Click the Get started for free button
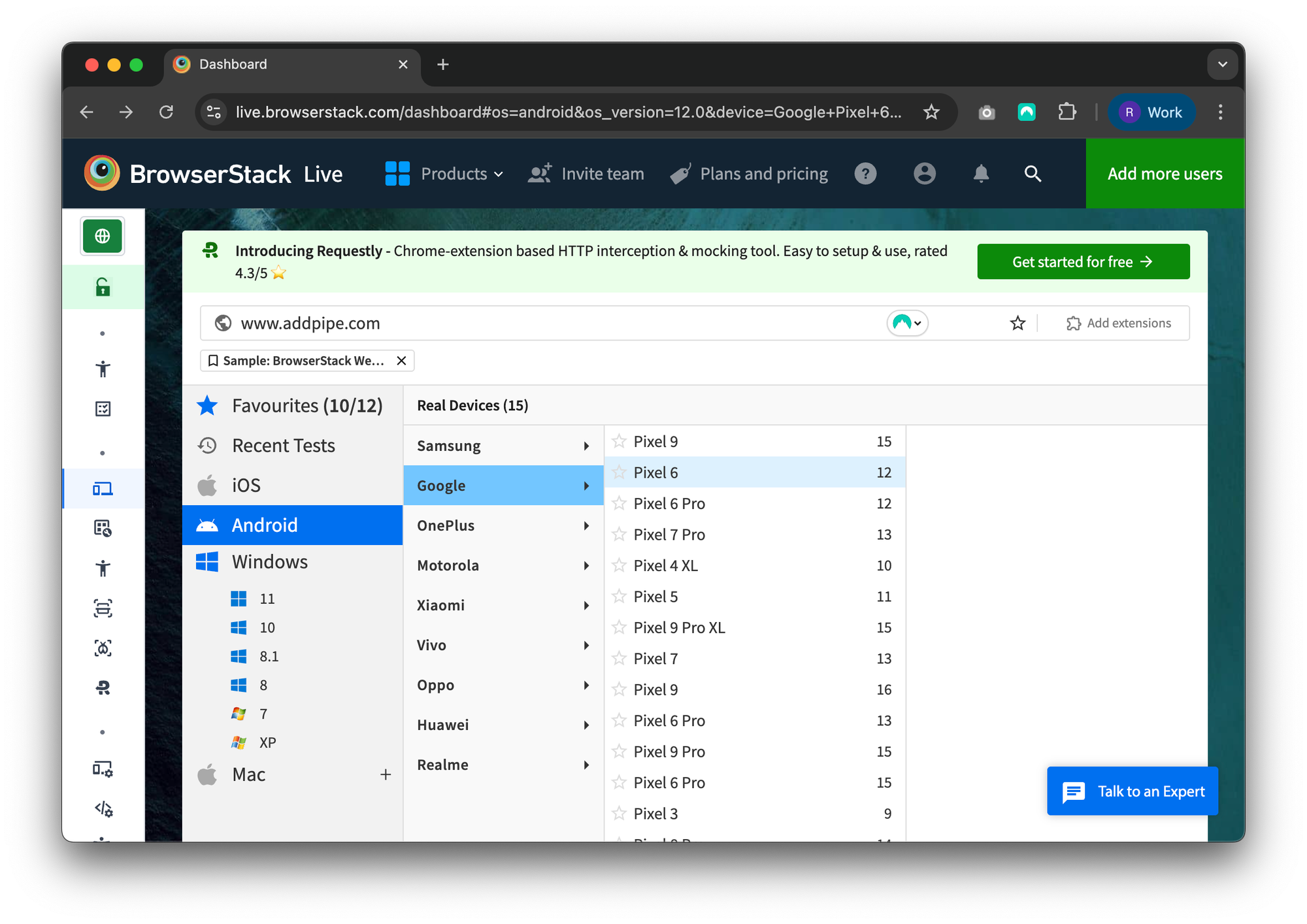Image resolution: width=1307 pixels, height=924 pixels. click(x=1083, y=261)
